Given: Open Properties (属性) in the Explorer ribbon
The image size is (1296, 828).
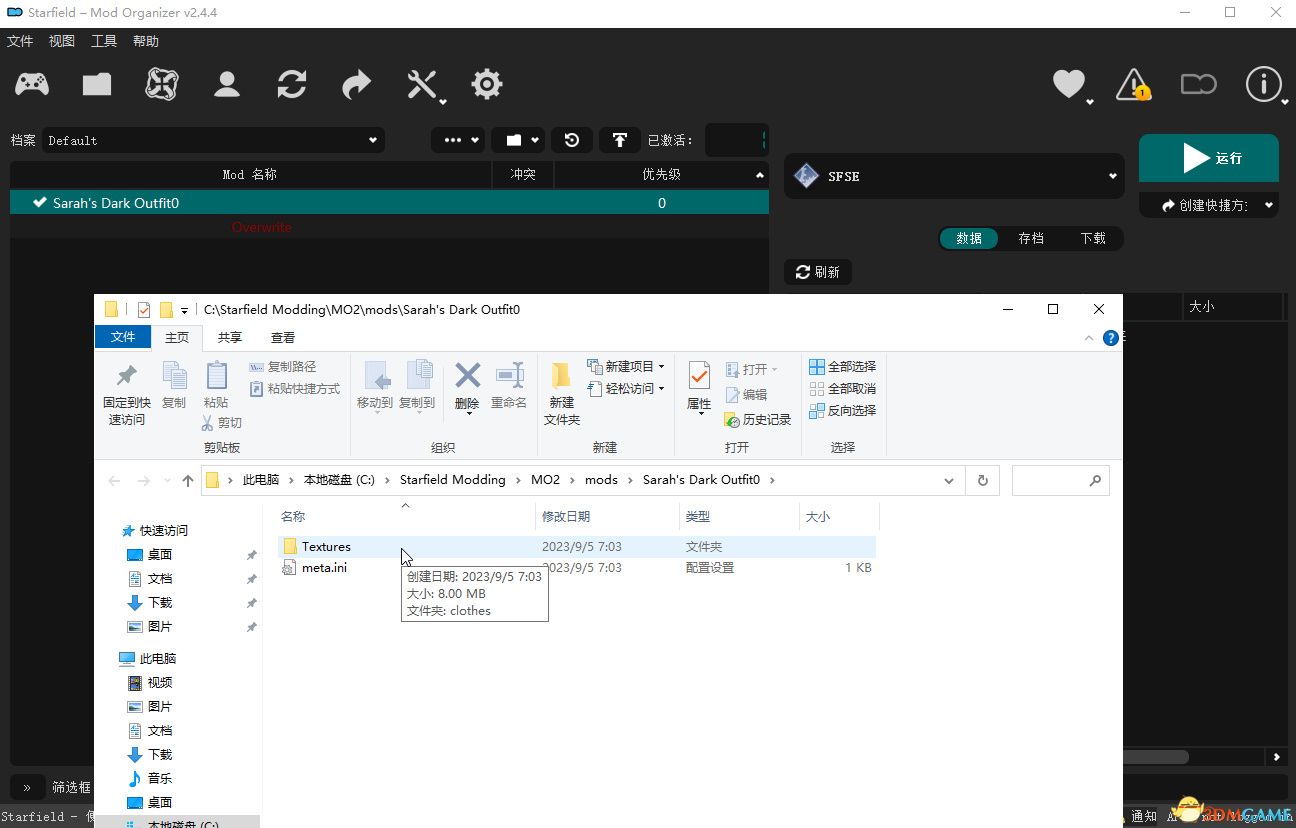Looking at the screenshot, I should pos(699,388).
